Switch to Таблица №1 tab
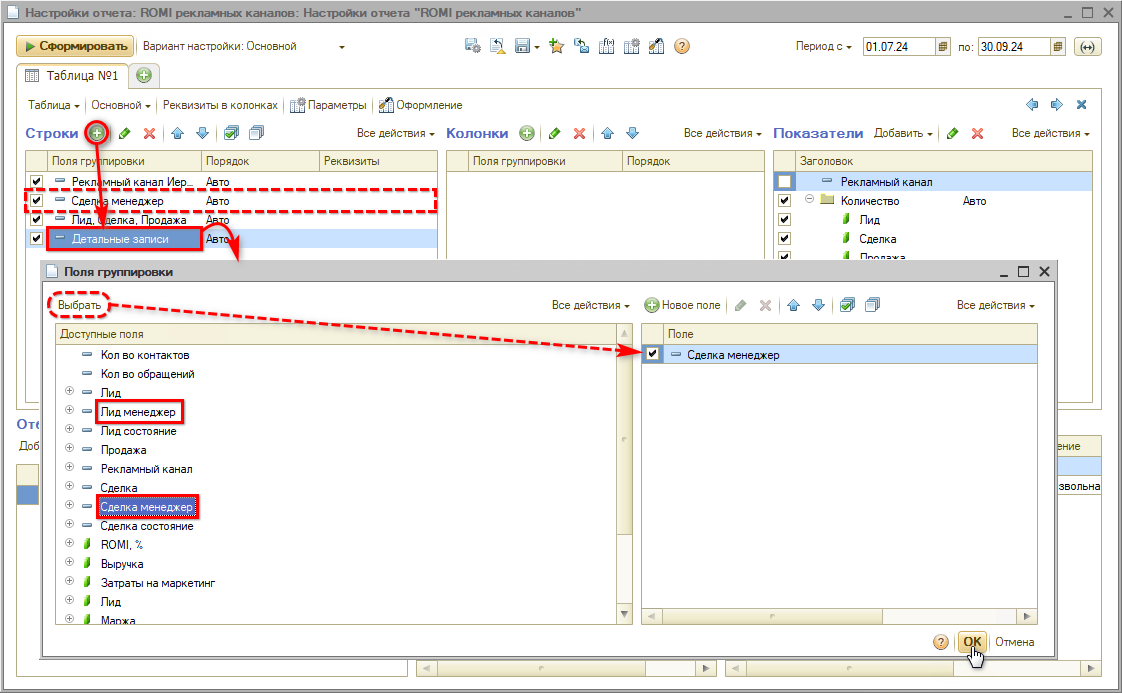This screenshot has height=693, width=1122. (72, 76)
